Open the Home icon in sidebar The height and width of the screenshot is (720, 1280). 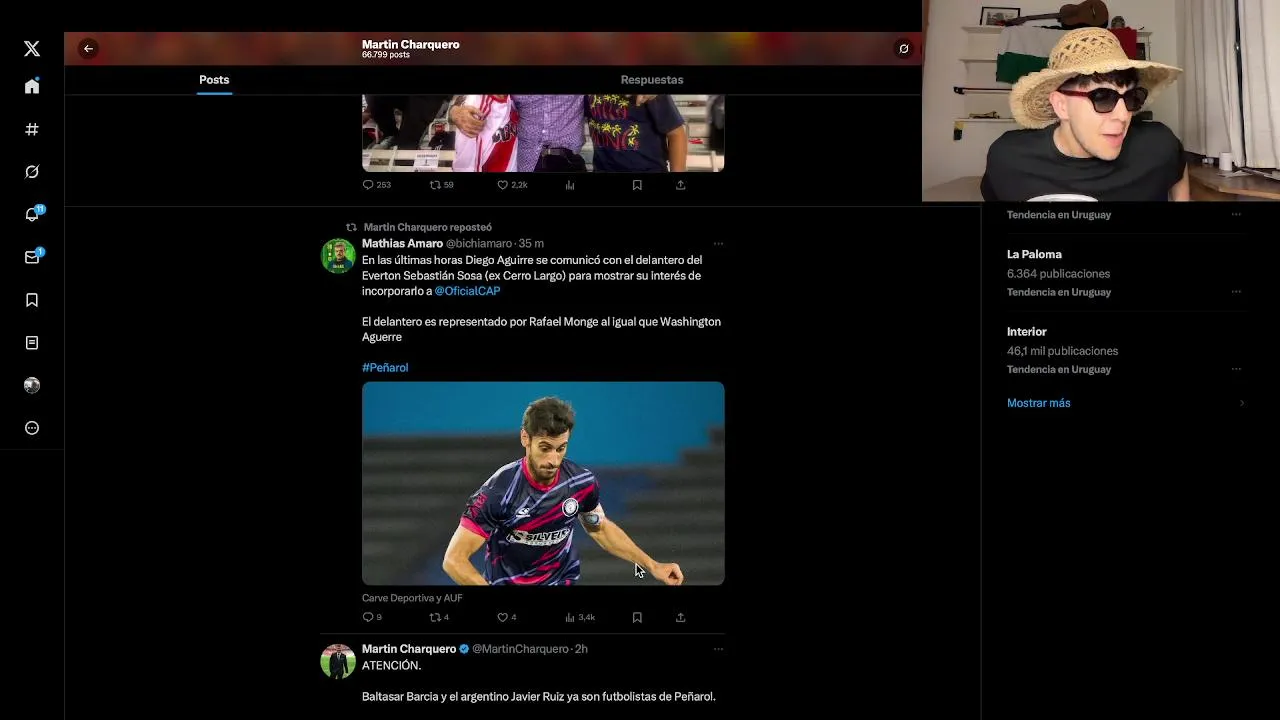coord(32,86)
